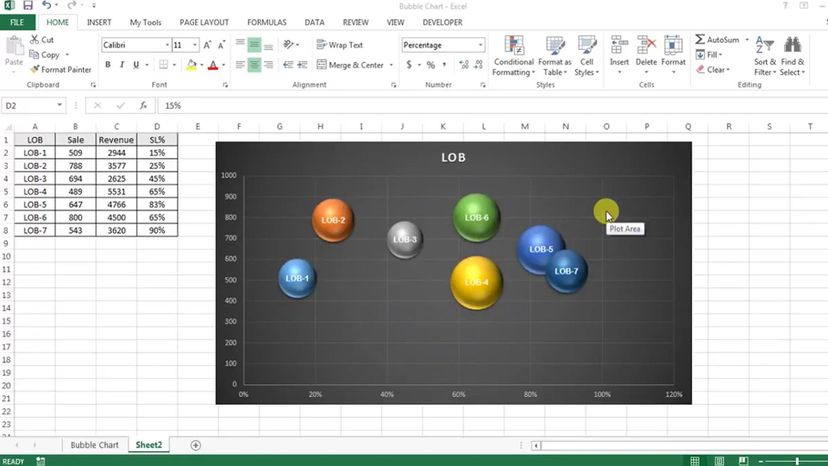Toggle Top Align vertical alignment
This screenshot has height=466, width=828.
[240, 45]
